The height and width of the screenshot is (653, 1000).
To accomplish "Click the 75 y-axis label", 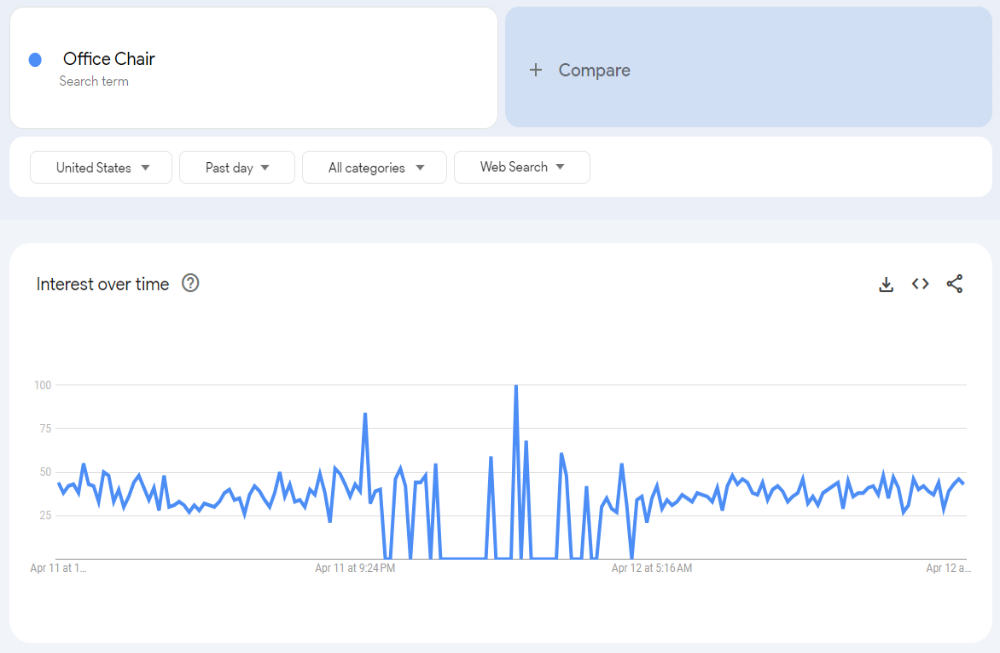I will [44, 428].
